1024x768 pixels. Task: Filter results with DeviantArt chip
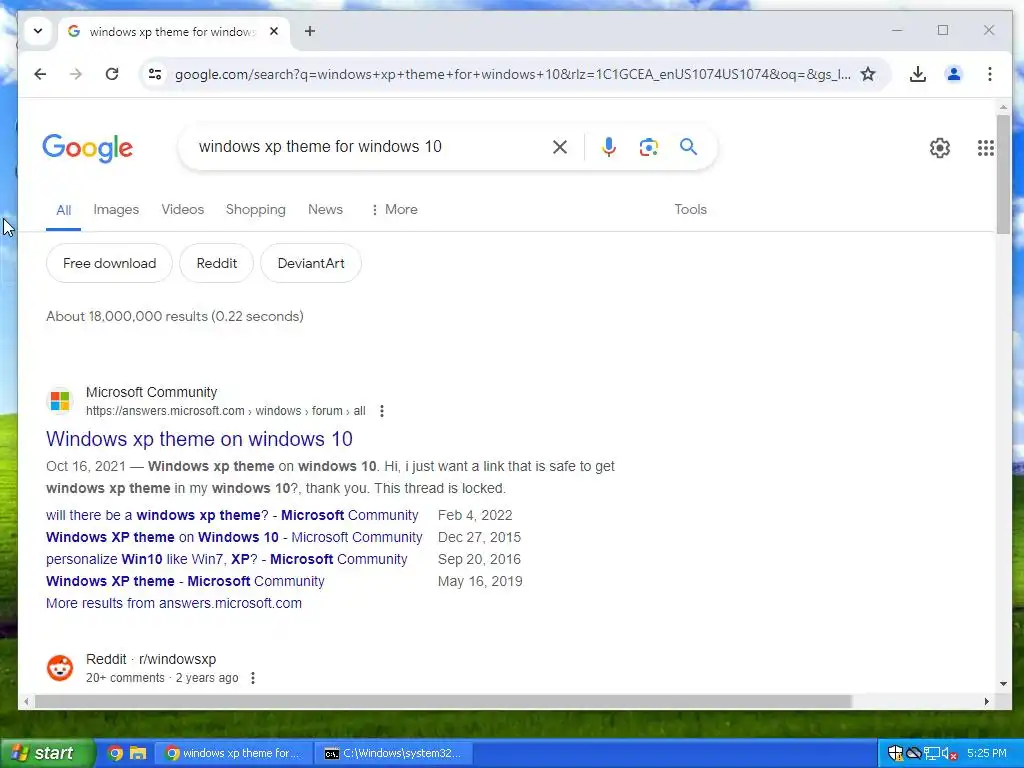[x=311, y=263]
